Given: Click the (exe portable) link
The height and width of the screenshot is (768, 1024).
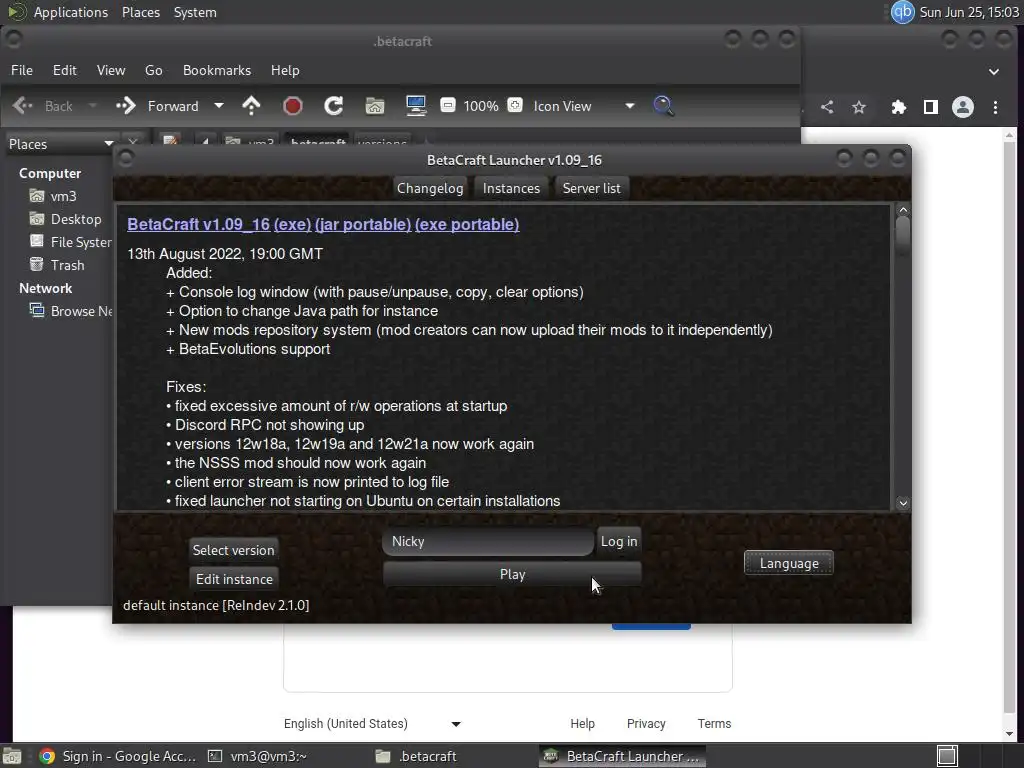Looking at the screenshot, I should point(467,225).
